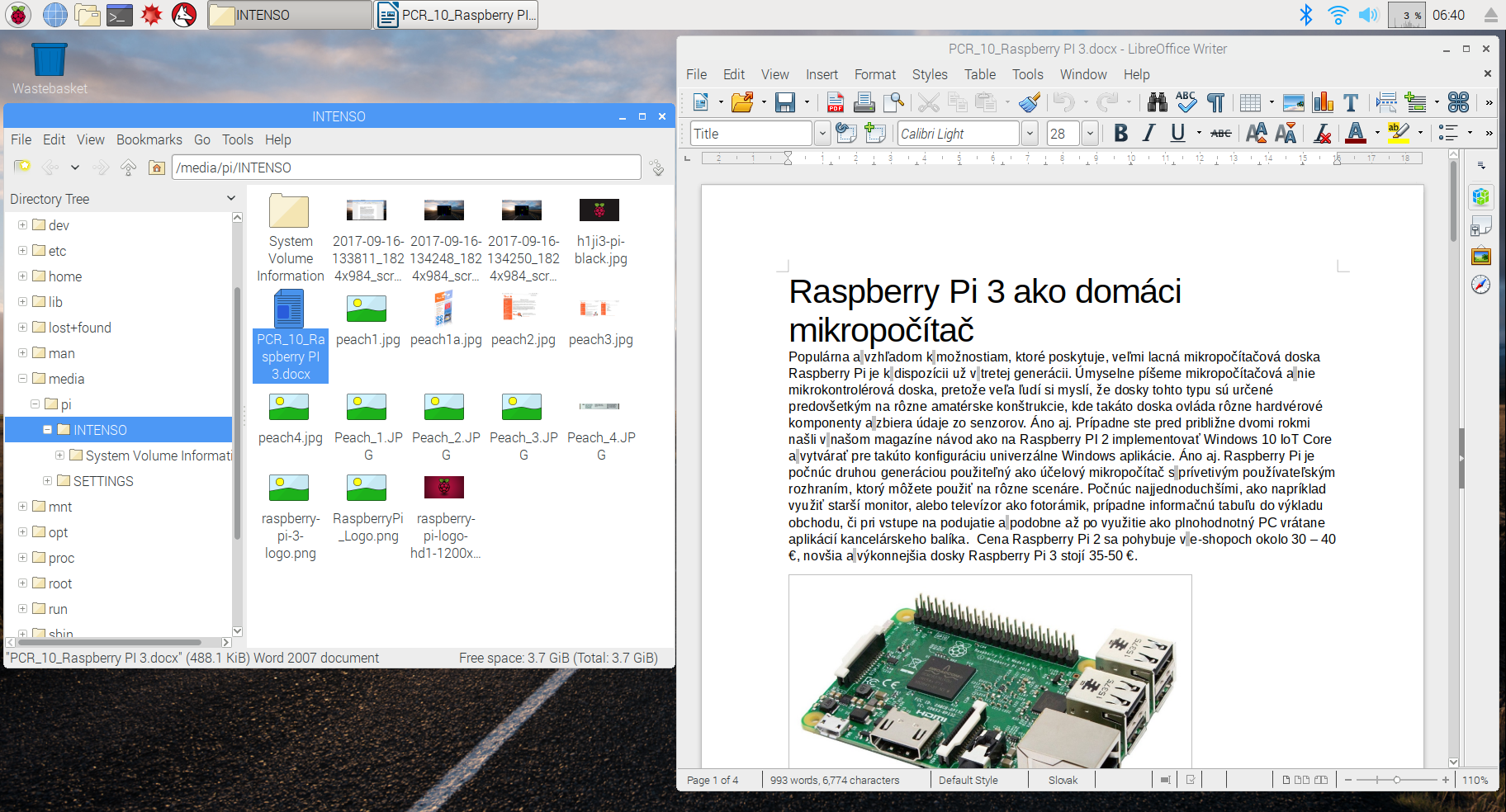Screen dimensions: 1506x812
Task: Toggle Bold formatting
Action: (x=1120, y=133)
